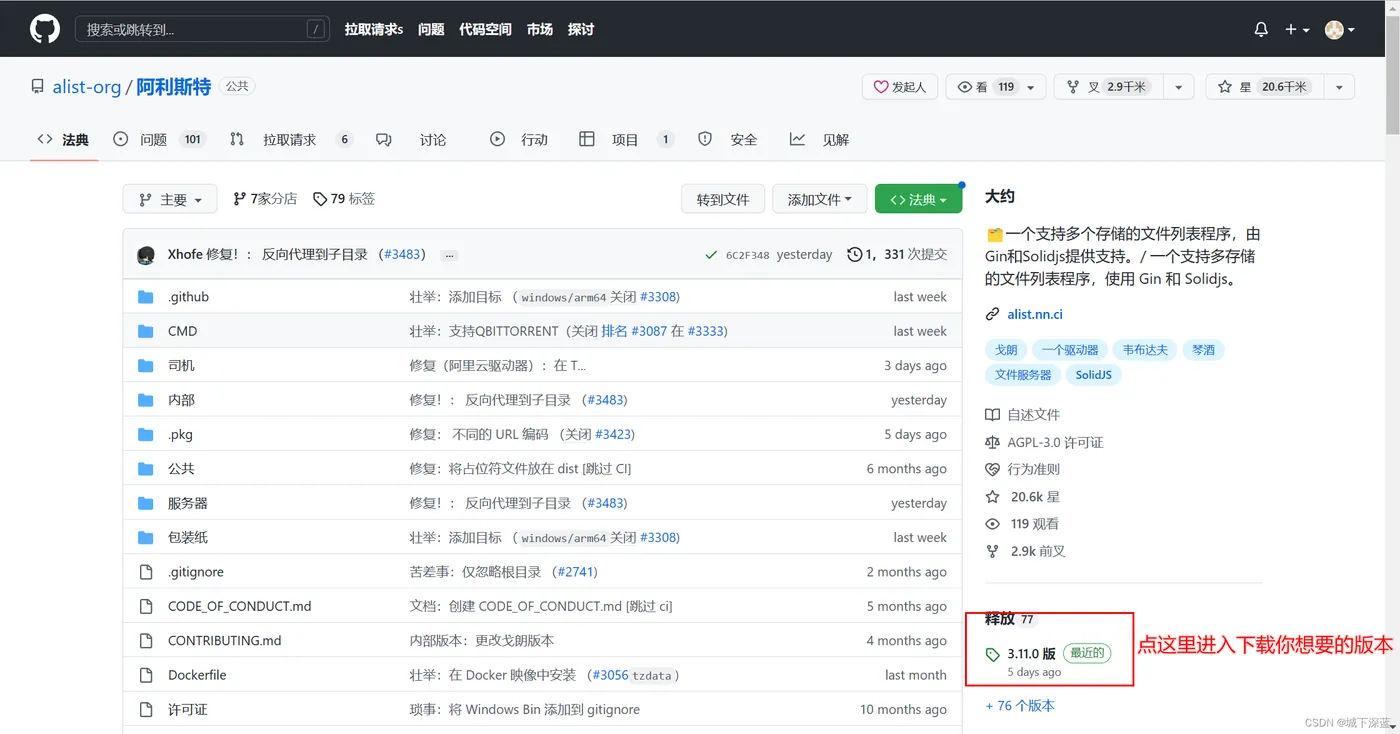
Task: Open the user avatar menu
Action: (x=1340, y=30)
